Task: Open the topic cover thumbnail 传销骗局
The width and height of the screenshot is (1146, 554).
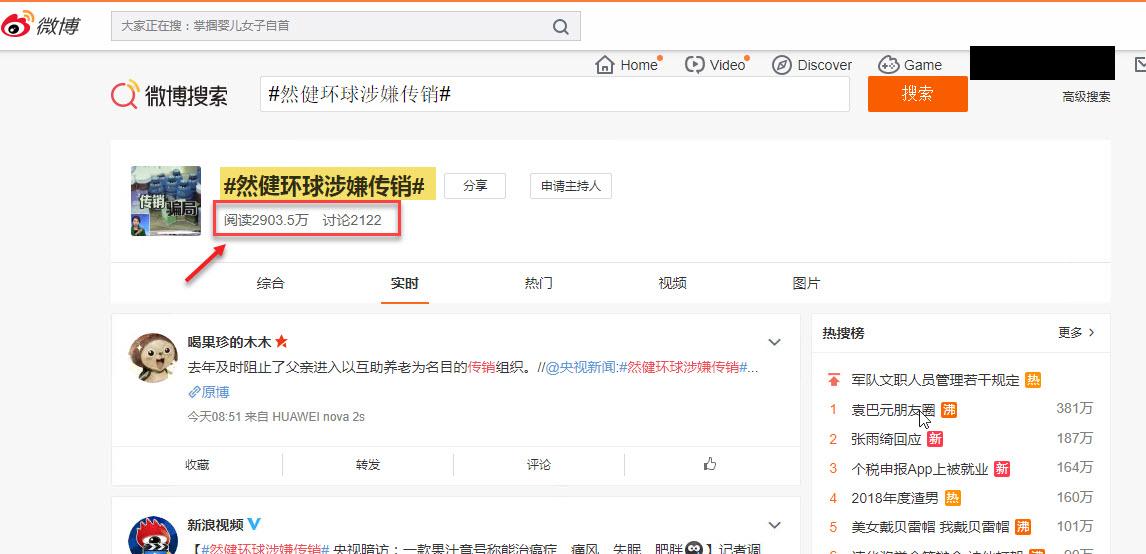Action: click(x=166, y=201)
